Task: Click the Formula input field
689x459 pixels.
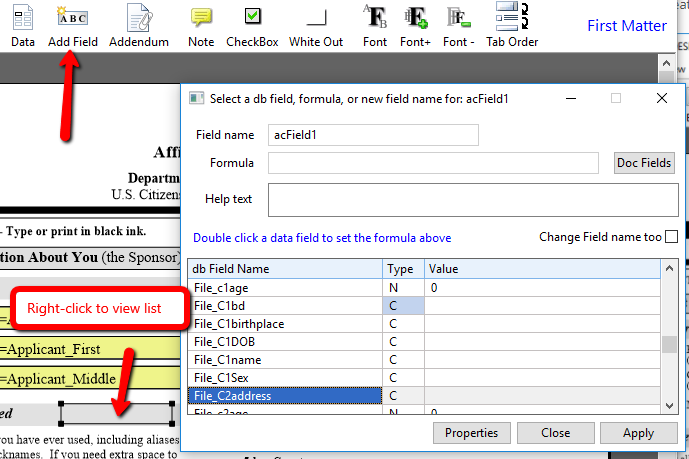Action: pyautogui.click(x=433, y=163)
